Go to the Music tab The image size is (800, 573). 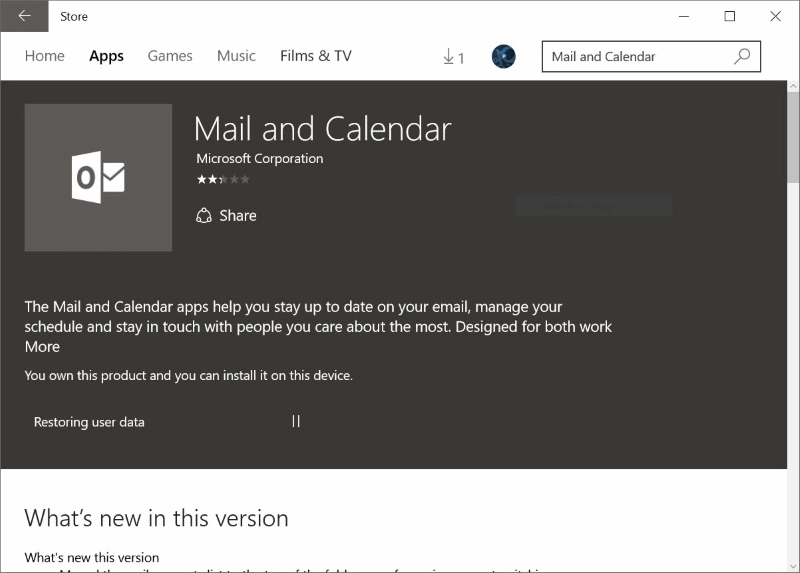tap(236, 56)
